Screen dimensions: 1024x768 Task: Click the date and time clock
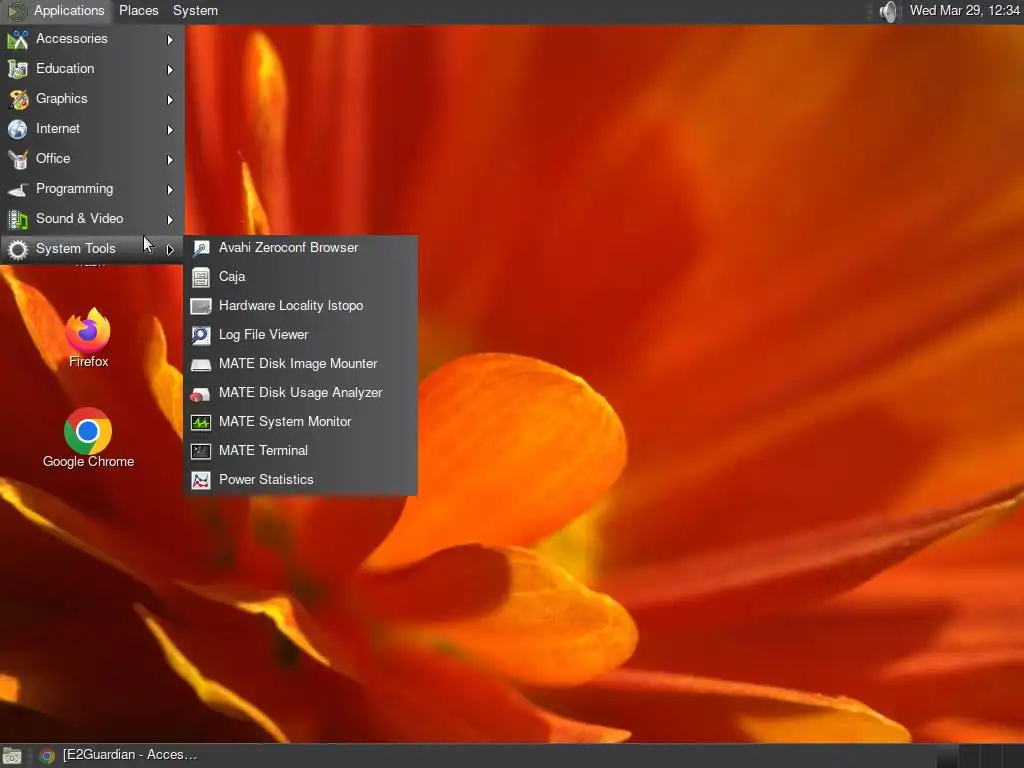[x=965, y=10]
